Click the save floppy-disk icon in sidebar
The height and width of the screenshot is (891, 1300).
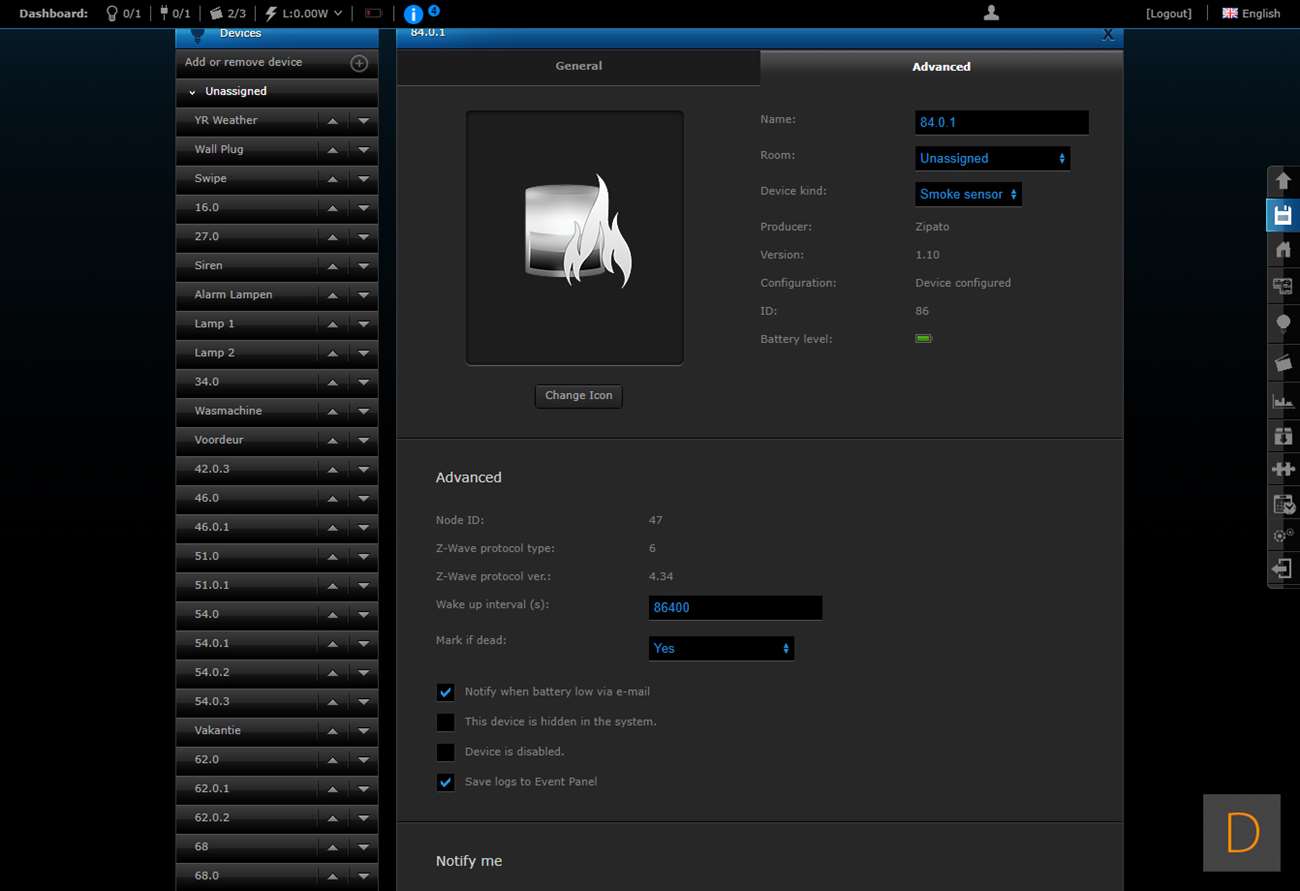coord(1283,216)
